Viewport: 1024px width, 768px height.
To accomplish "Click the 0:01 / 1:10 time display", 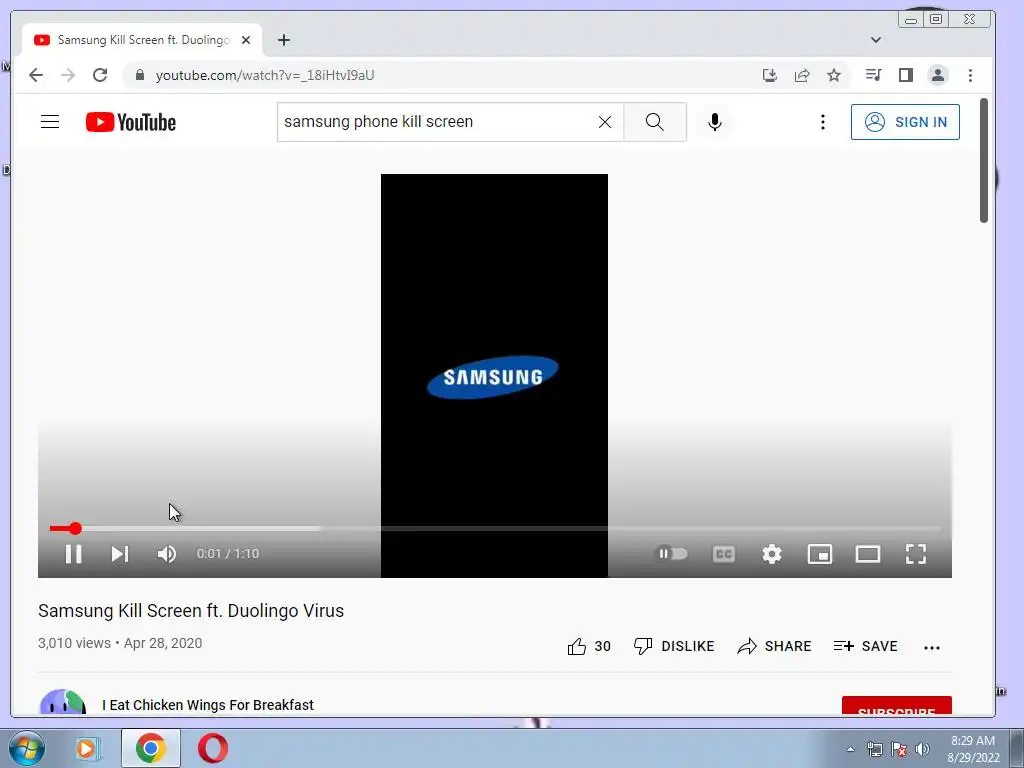I will 228,554.
